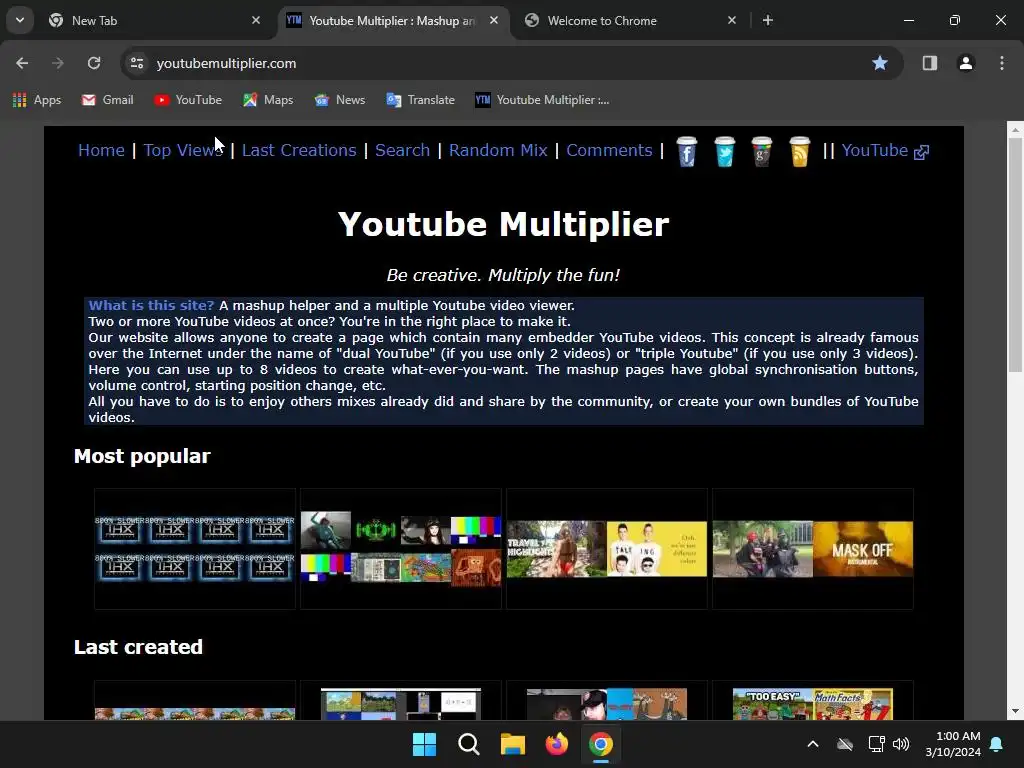The image size is (1024, 768).
Task: Open the Twitter coffee cup icon
Action: 724,152
